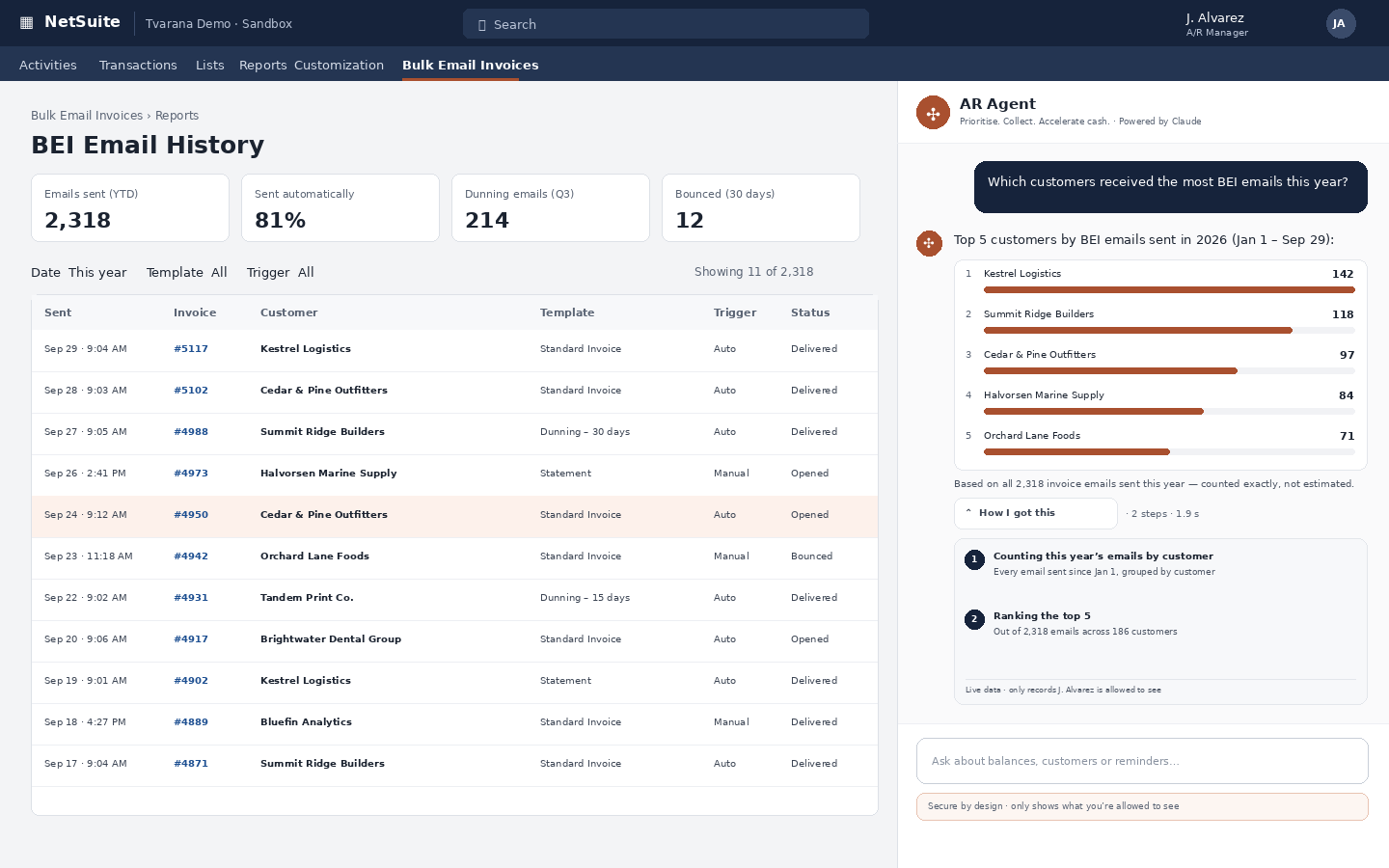Click Dunning – 15 days template cell

click(x=585, y=598)
